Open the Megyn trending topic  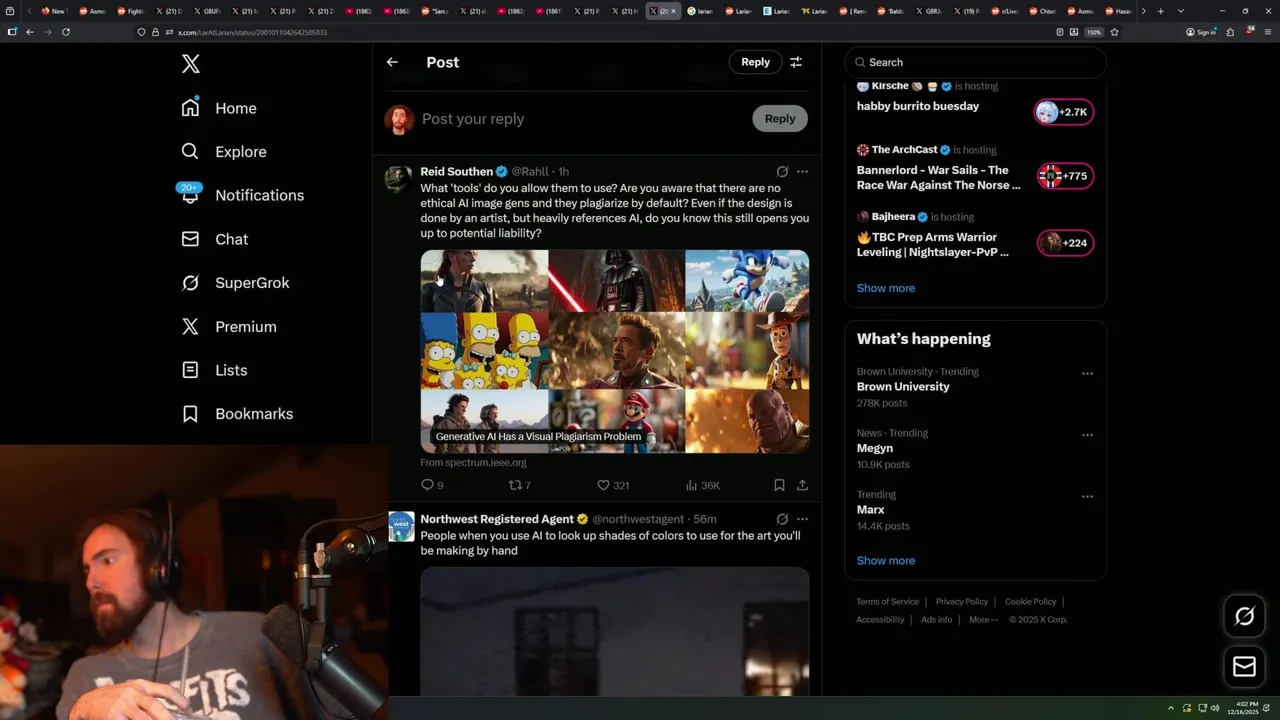click(875, 448)
